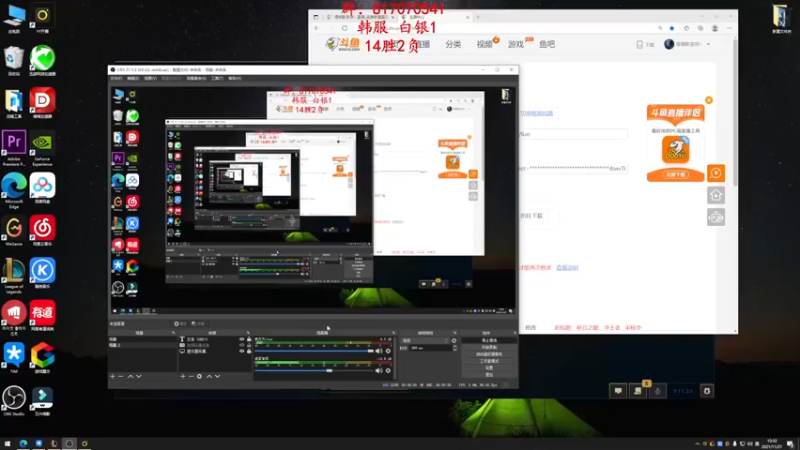The image size is (800, 450).
Task: Expand Douyu user account dropdown arrow
Action: 708,44
